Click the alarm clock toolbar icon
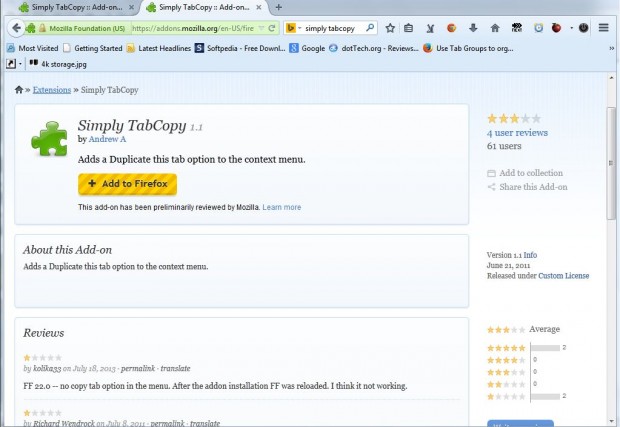The image size is (620, 427). pos(538,28)
